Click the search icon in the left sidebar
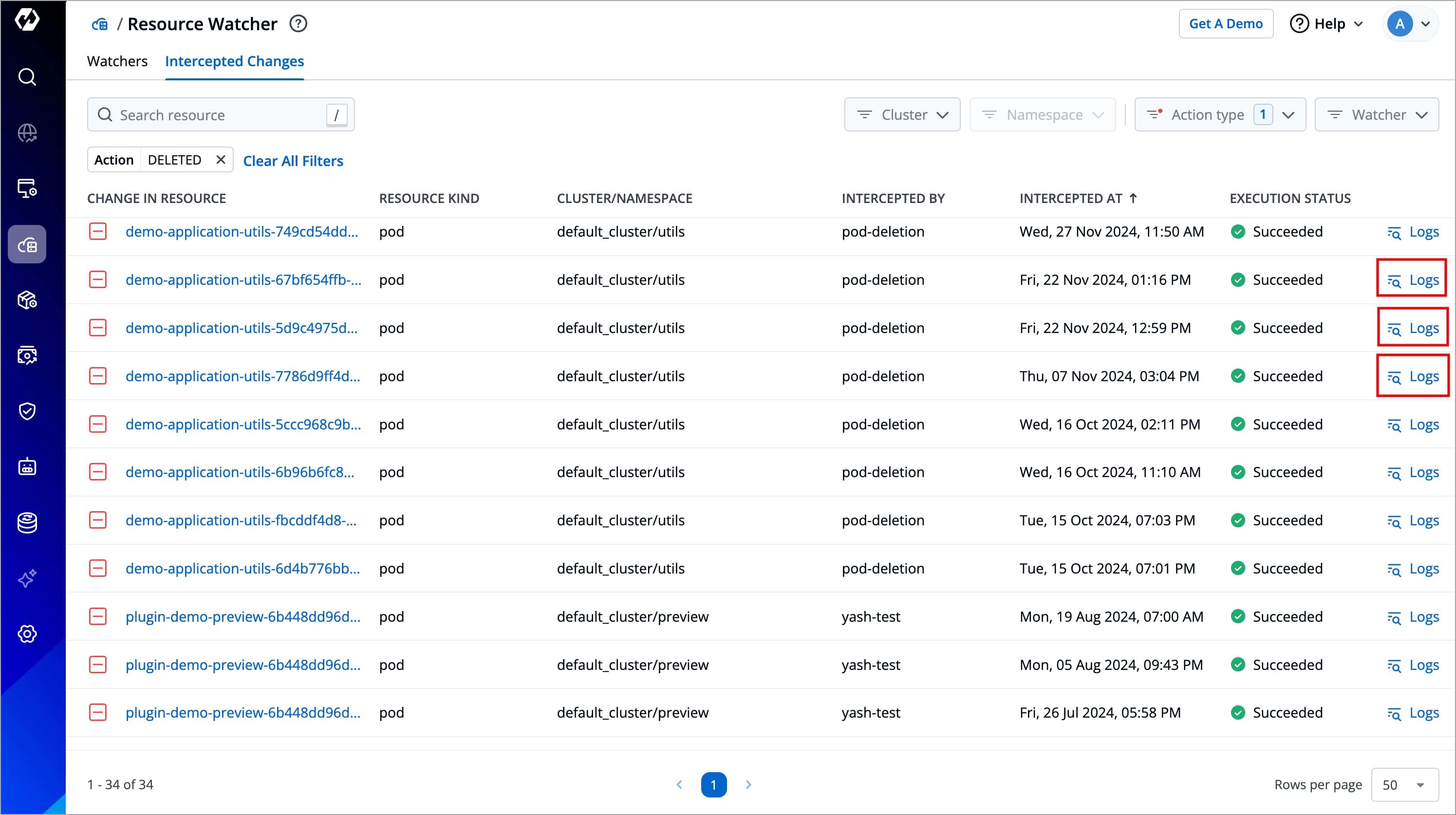The width and height of the screenshot is (1456, 815). tap(27, 76)
